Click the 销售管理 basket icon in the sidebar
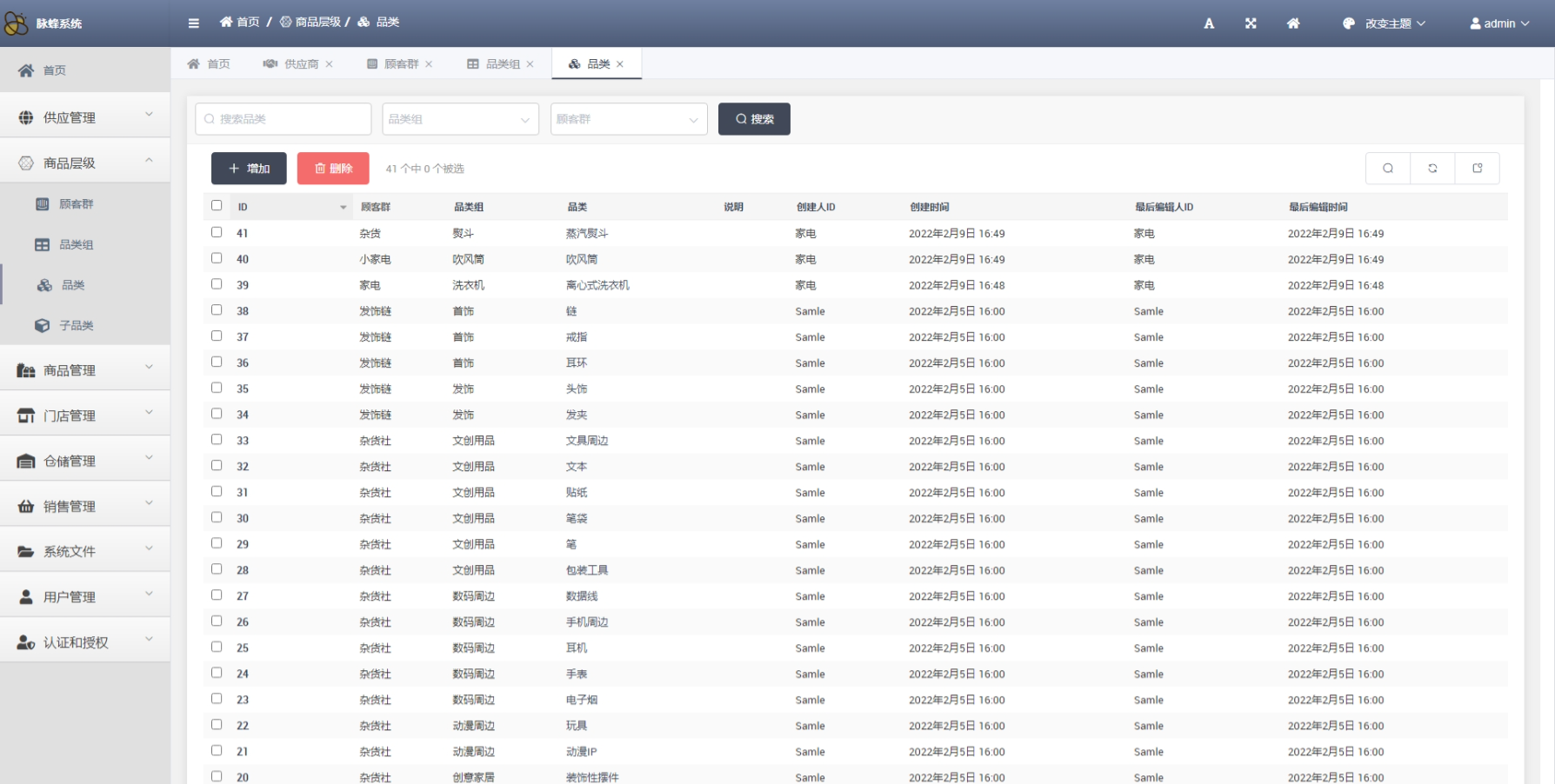 (26, 506)
